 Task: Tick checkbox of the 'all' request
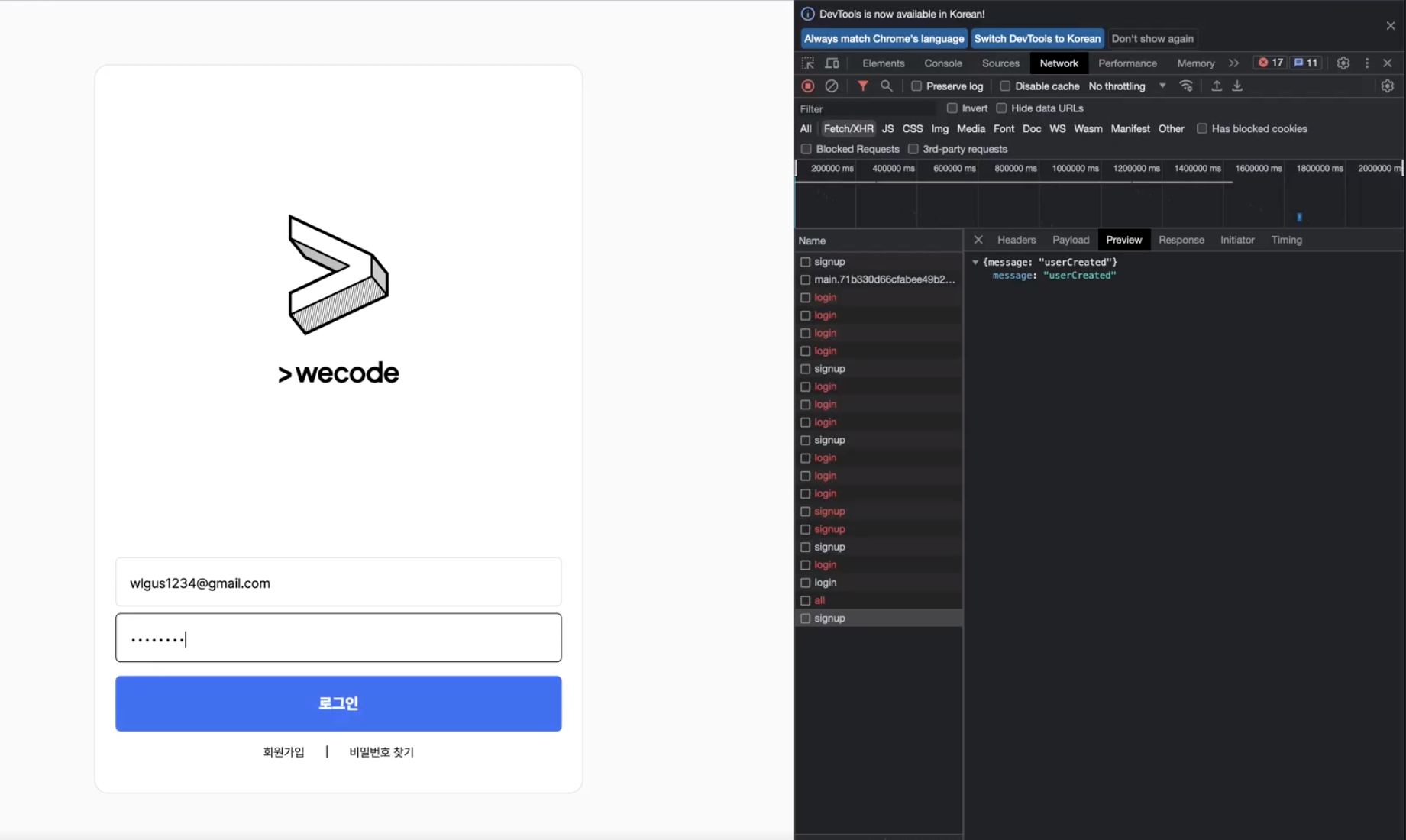point(806,600)
